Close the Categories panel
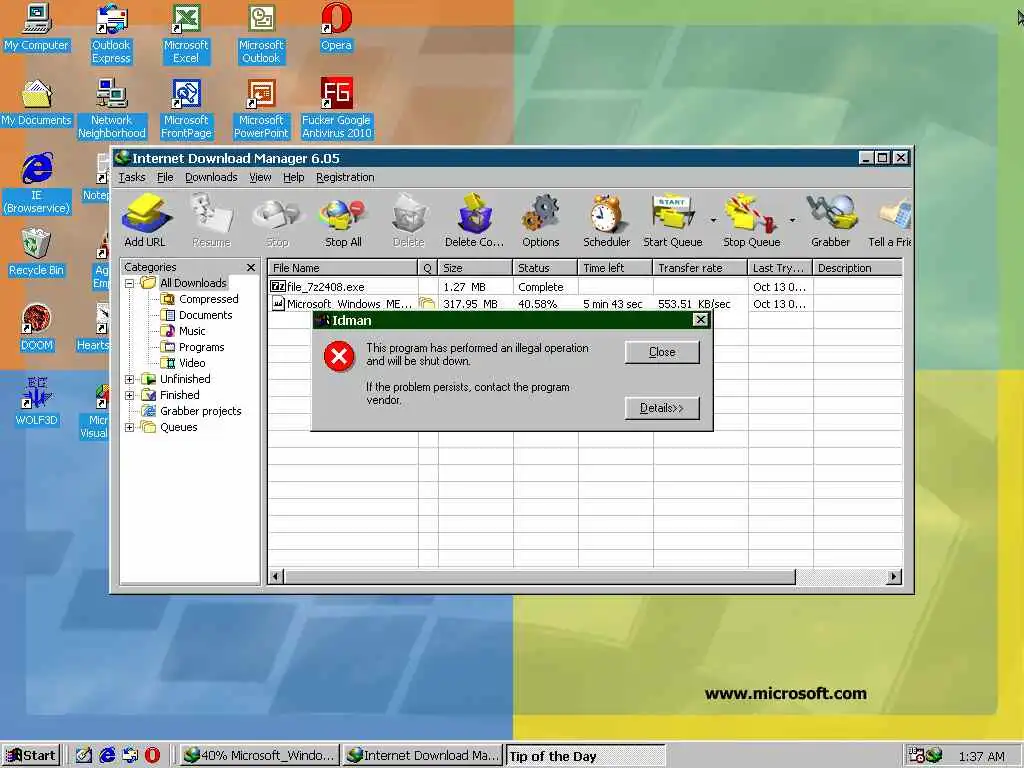This screenshot has width=1024, height=768. tap(251, 268)
